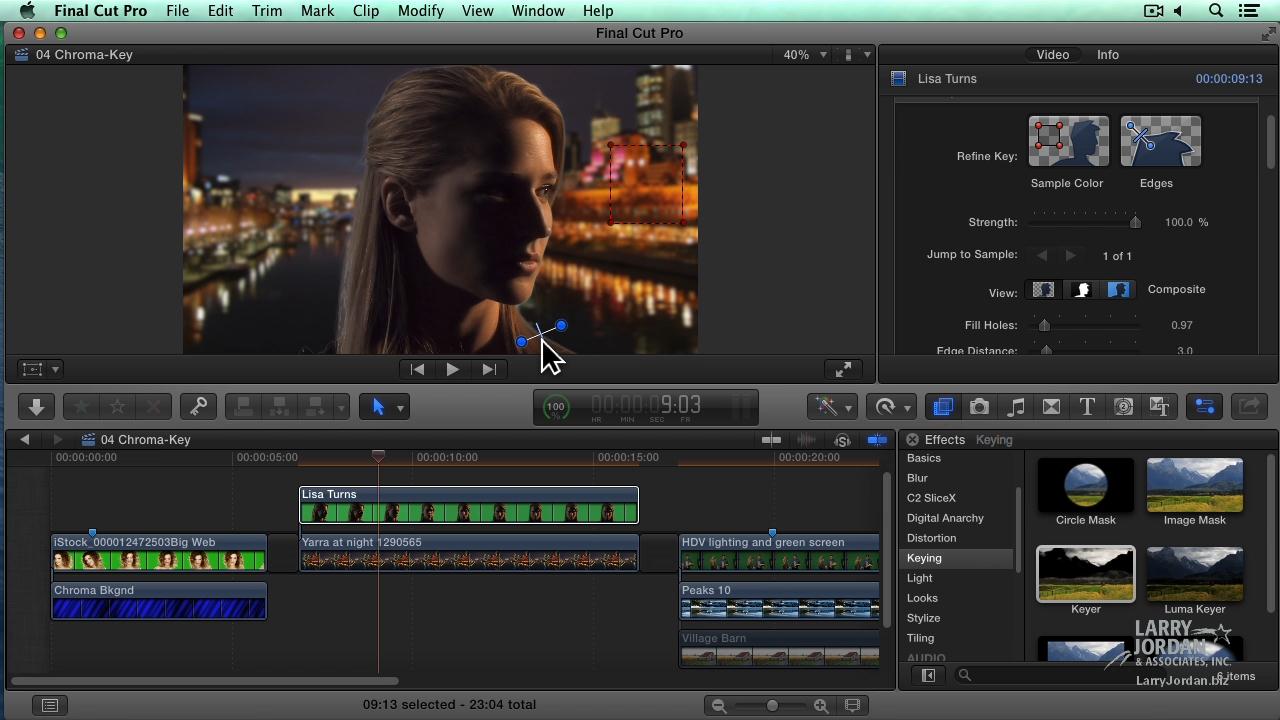The height and width of the screenshot is (720, 1280).
Task: Open the Transitions browser
Action: point(1051,407)
